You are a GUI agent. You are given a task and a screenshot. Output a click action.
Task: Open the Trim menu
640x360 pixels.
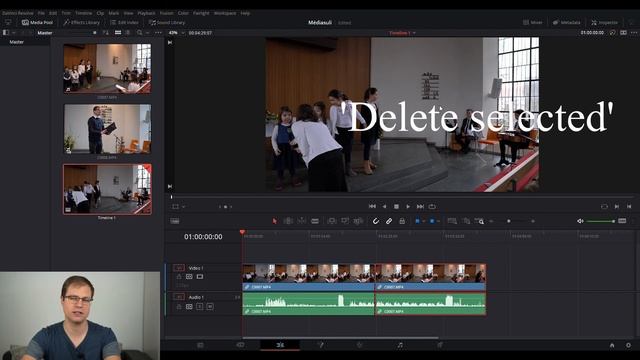66,13
